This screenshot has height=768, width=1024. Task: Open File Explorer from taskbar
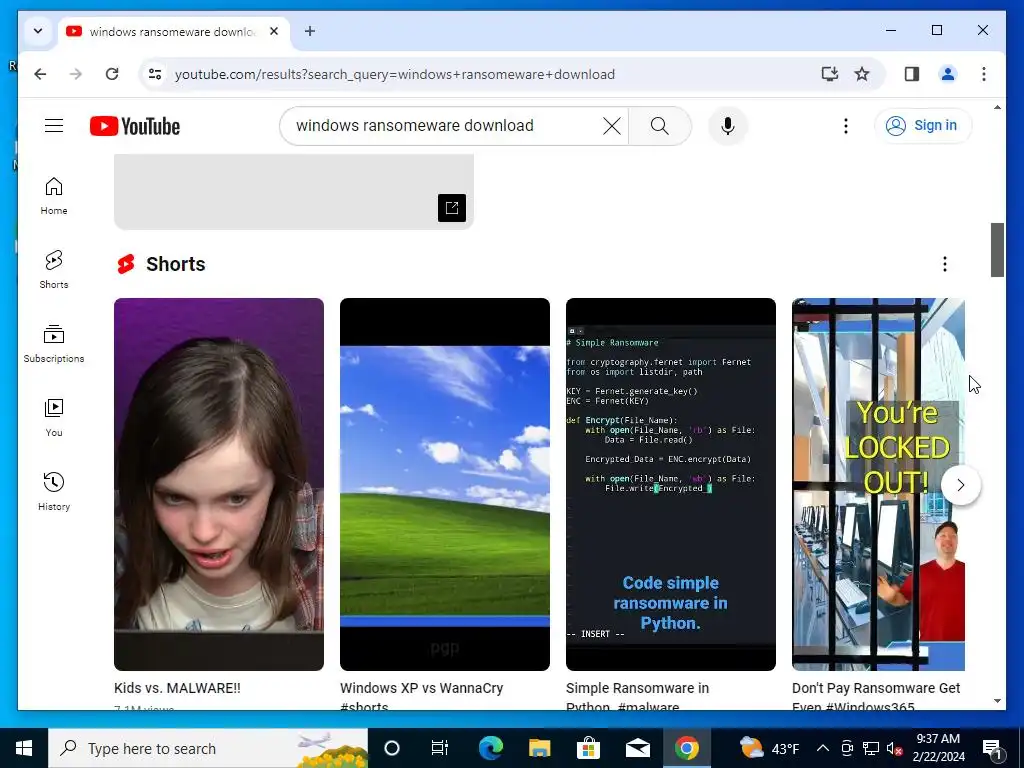point(539,748)
